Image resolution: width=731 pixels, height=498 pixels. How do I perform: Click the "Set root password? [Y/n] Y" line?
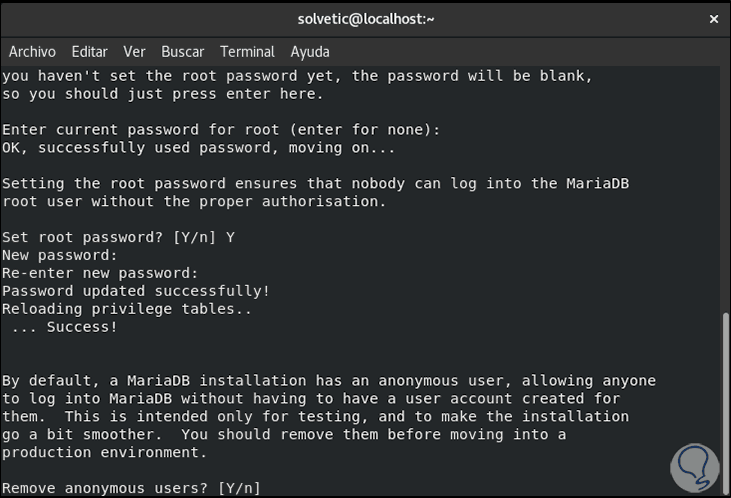[118, 237]
